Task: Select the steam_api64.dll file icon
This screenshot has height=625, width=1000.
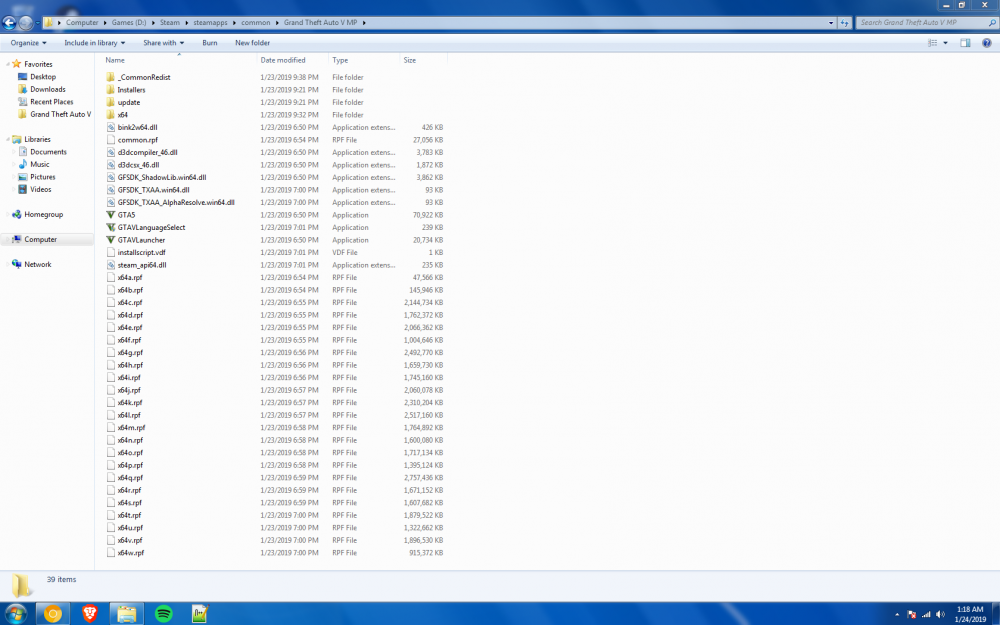Action: [x=110, y=265]
